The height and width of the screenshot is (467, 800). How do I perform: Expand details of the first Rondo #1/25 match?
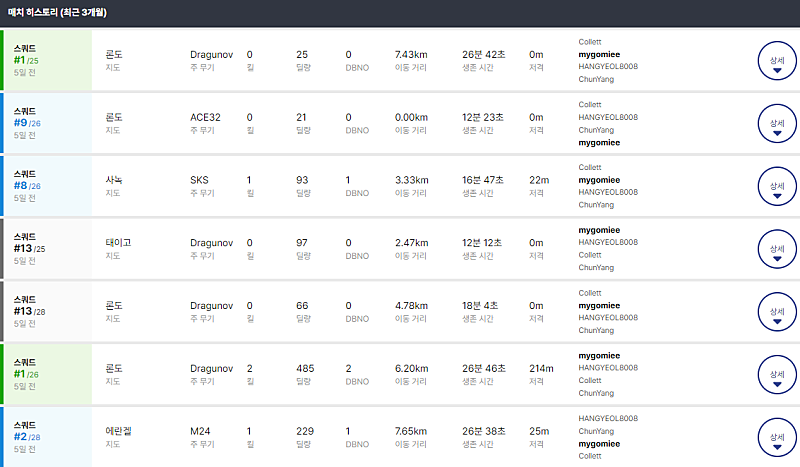click(777, 60)
